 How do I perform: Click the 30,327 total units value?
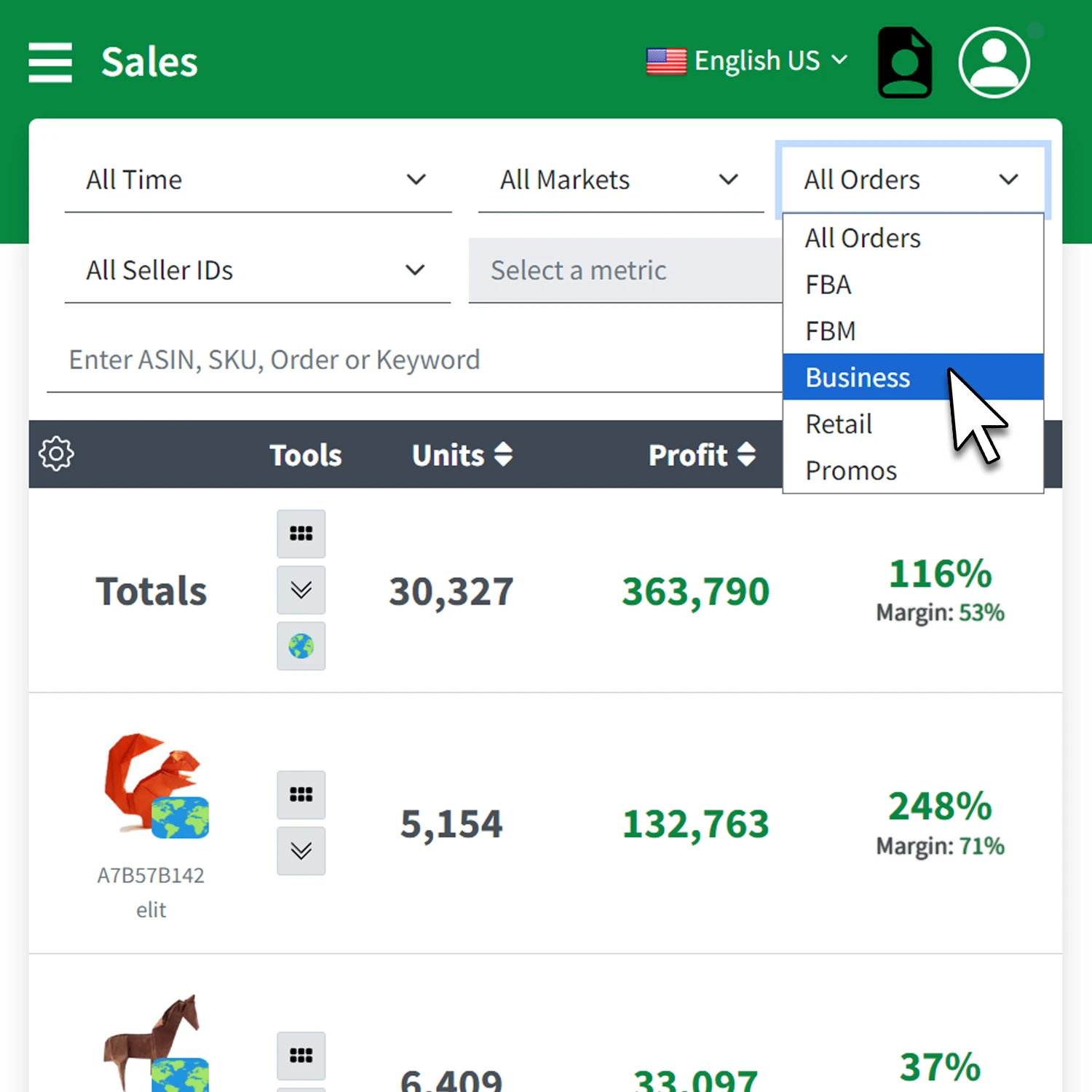tap(451, 591)
